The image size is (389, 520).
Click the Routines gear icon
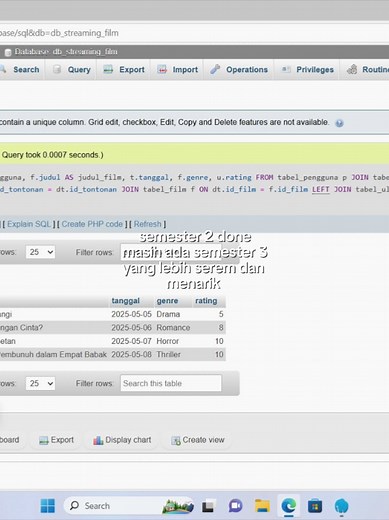click(x=352, y=70)
